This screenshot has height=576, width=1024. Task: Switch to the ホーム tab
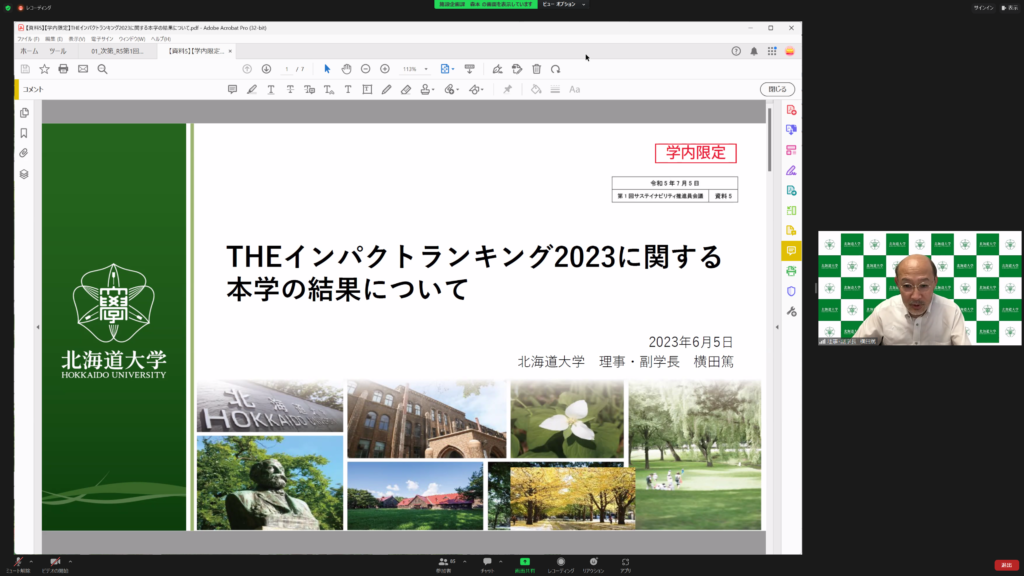point(30,50)
